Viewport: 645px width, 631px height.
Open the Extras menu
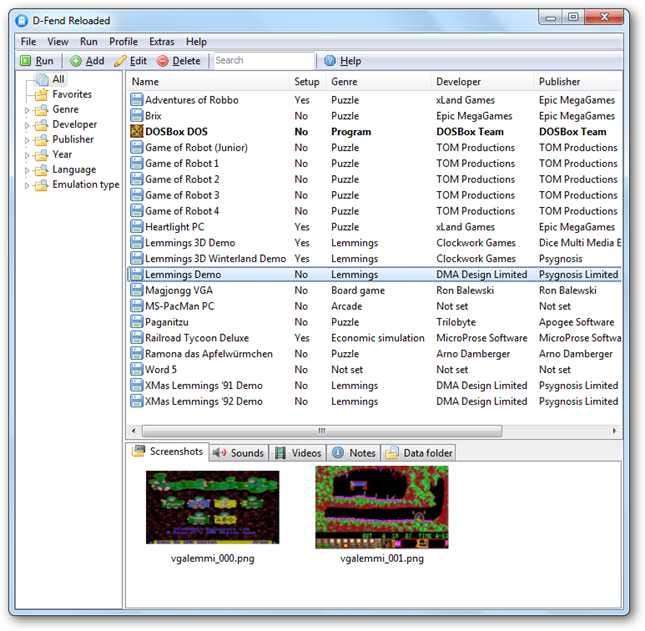(160, 42)
